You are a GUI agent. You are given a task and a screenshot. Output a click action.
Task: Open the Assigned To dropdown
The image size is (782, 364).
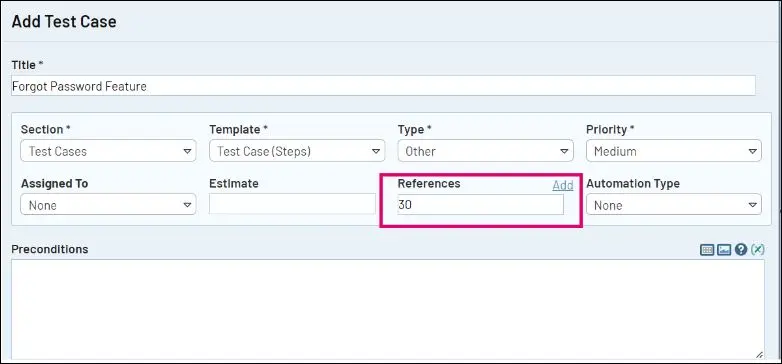(108, 205)
